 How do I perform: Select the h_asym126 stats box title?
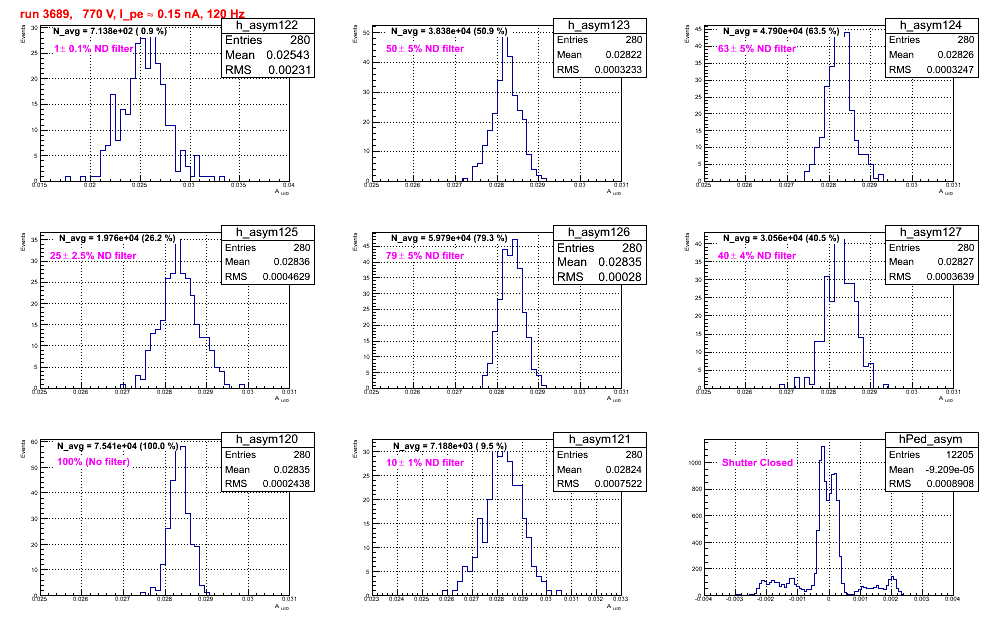[599, 232]
